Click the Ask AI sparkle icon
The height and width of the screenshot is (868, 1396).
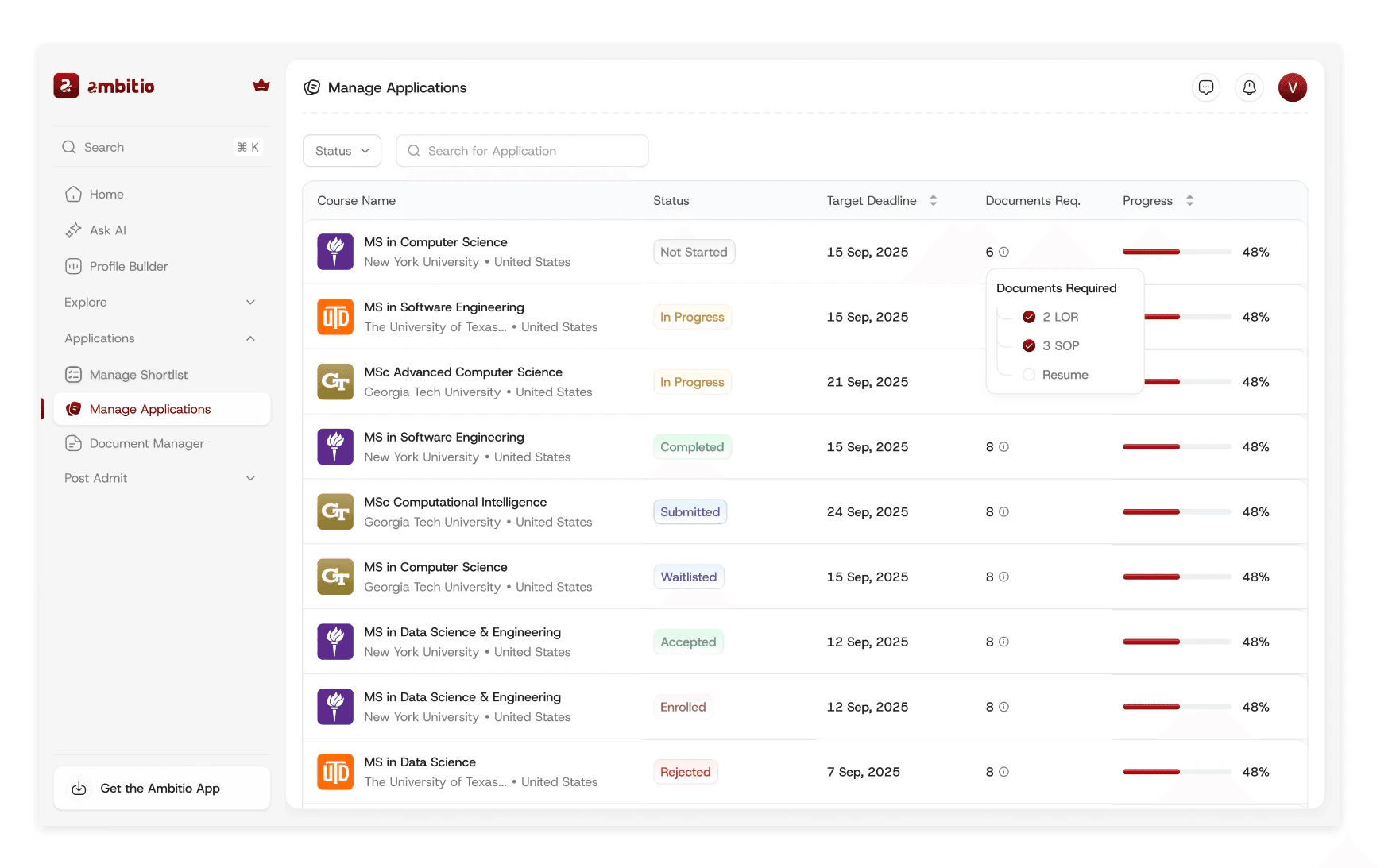point(73,230)
